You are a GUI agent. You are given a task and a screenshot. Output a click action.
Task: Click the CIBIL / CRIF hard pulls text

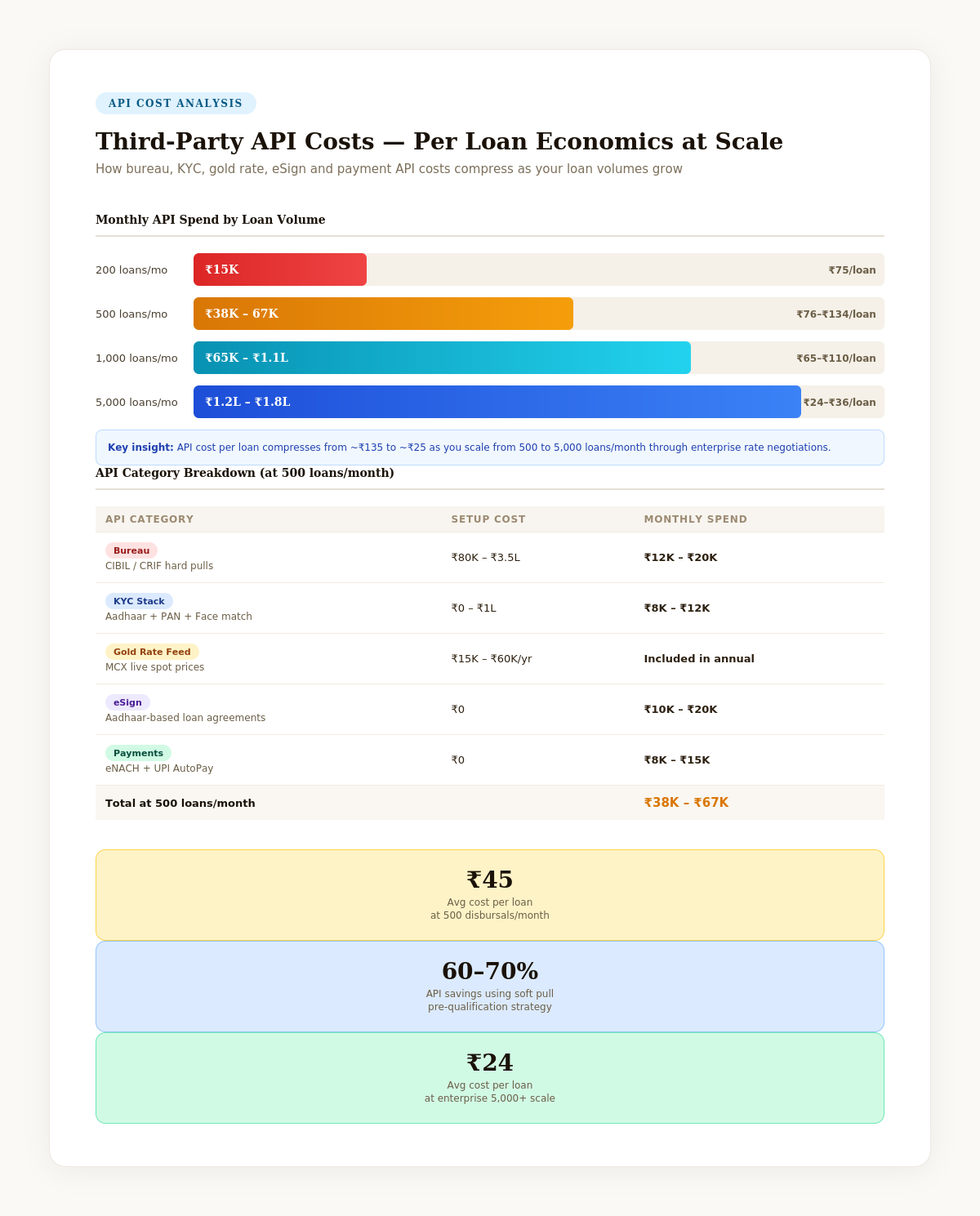159,566
